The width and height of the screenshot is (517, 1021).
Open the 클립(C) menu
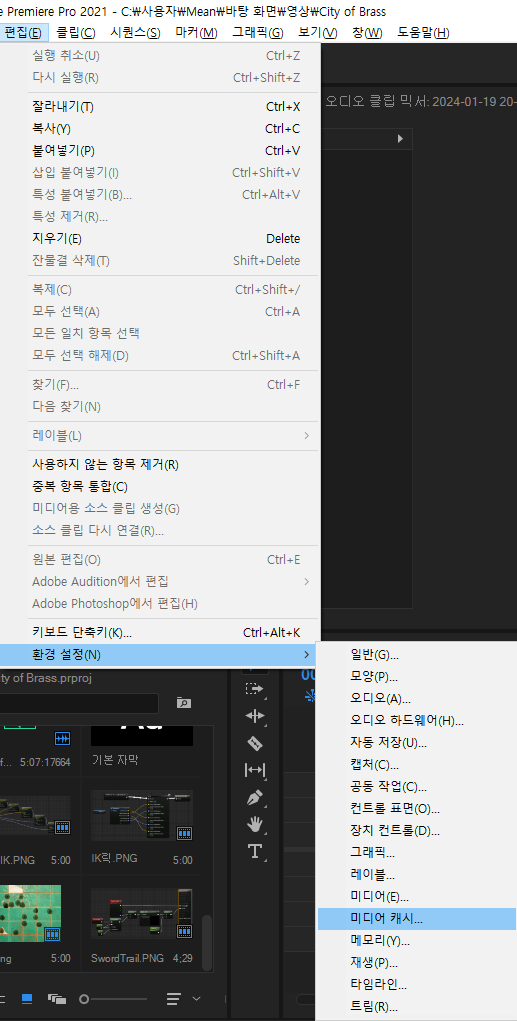pyautogui.click(x=76, y=33)
